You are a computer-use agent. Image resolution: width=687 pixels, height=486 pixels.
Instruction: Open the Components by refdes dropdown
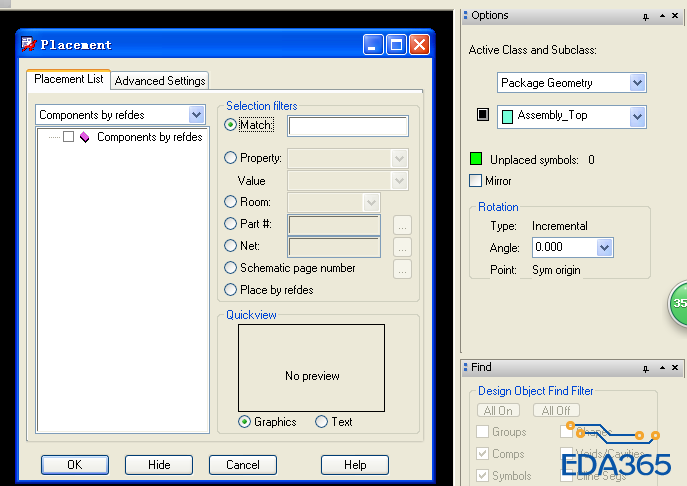197,115
